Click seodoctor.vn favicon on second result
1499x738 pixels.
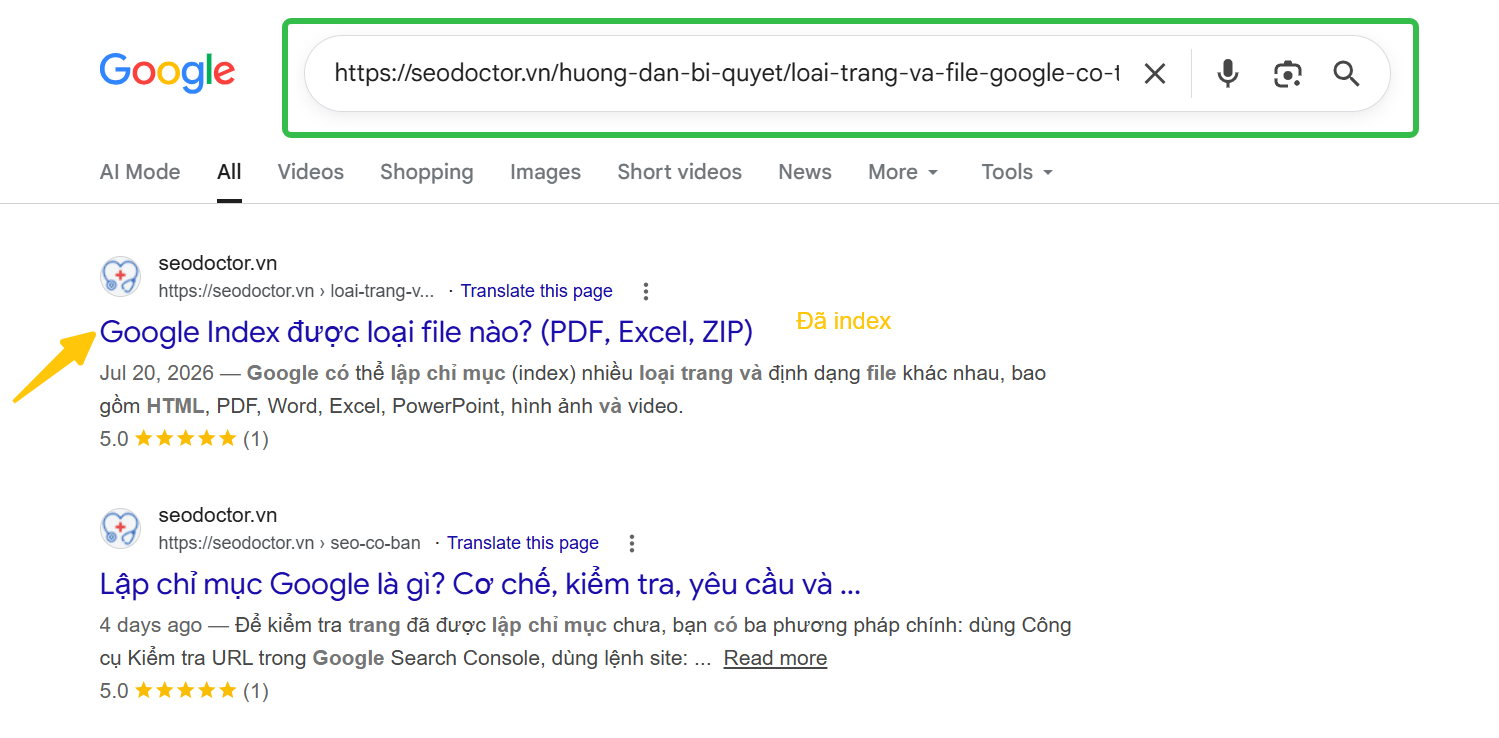pyautogui.click(x=120, y=528)
